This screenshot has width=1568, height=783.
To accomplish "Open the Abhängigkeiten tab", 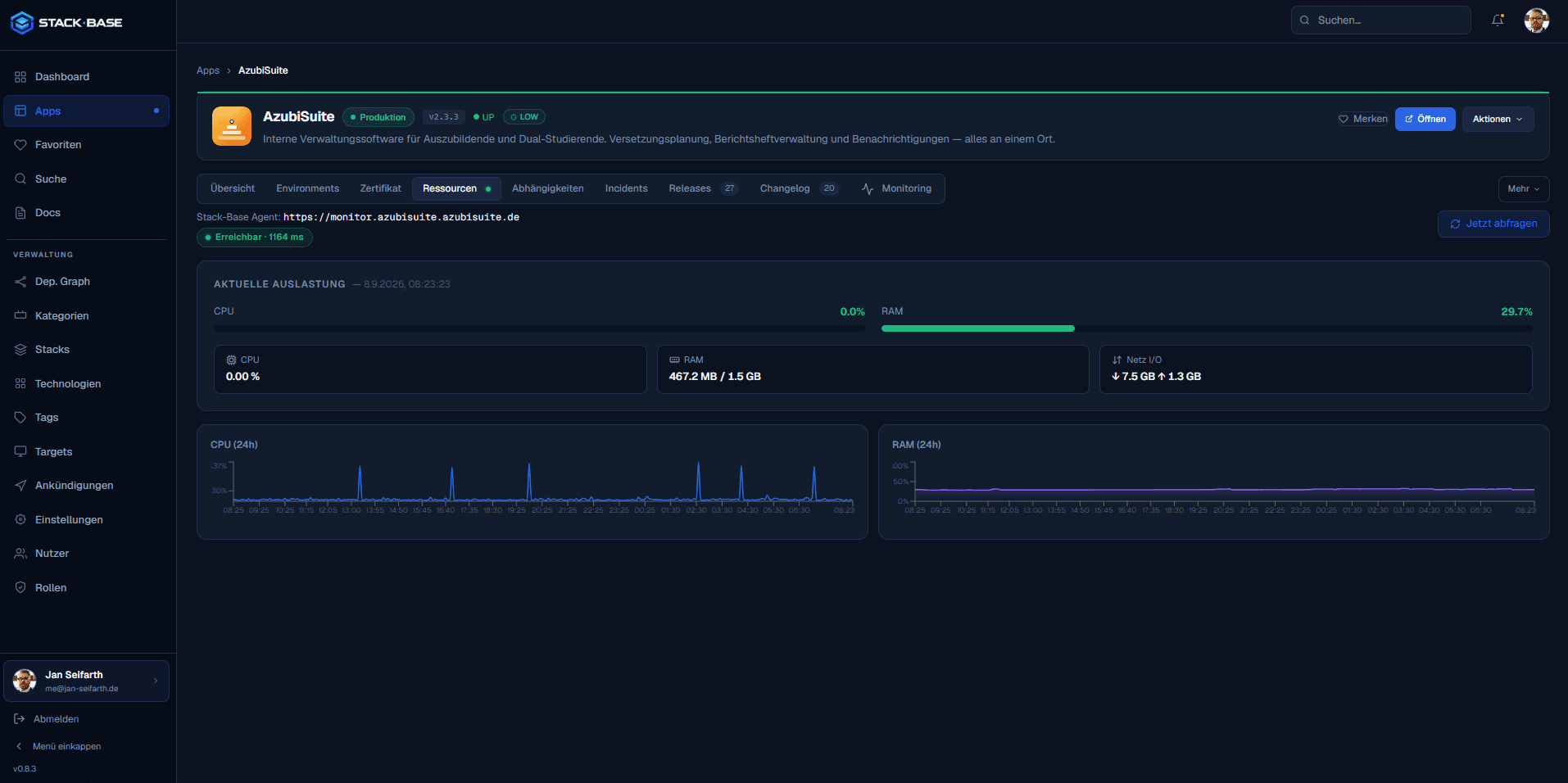I will tap(548, 188).
